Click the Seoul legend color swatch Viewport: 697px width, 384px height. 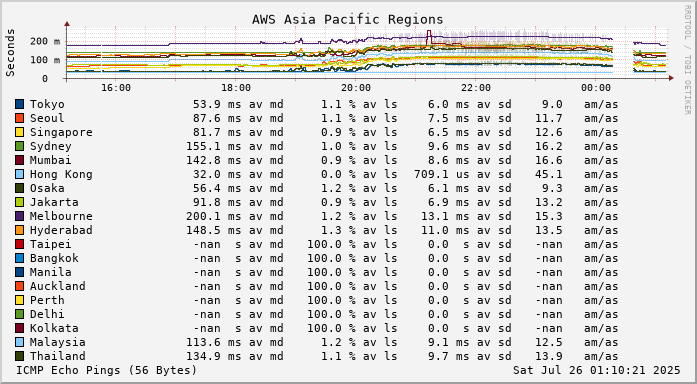[x=20, y=118]
